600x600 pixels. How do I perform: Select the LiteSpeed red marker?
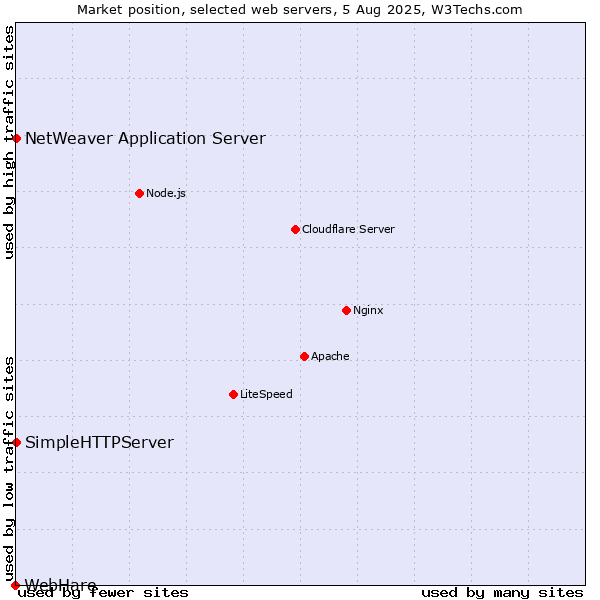[233, 395]
